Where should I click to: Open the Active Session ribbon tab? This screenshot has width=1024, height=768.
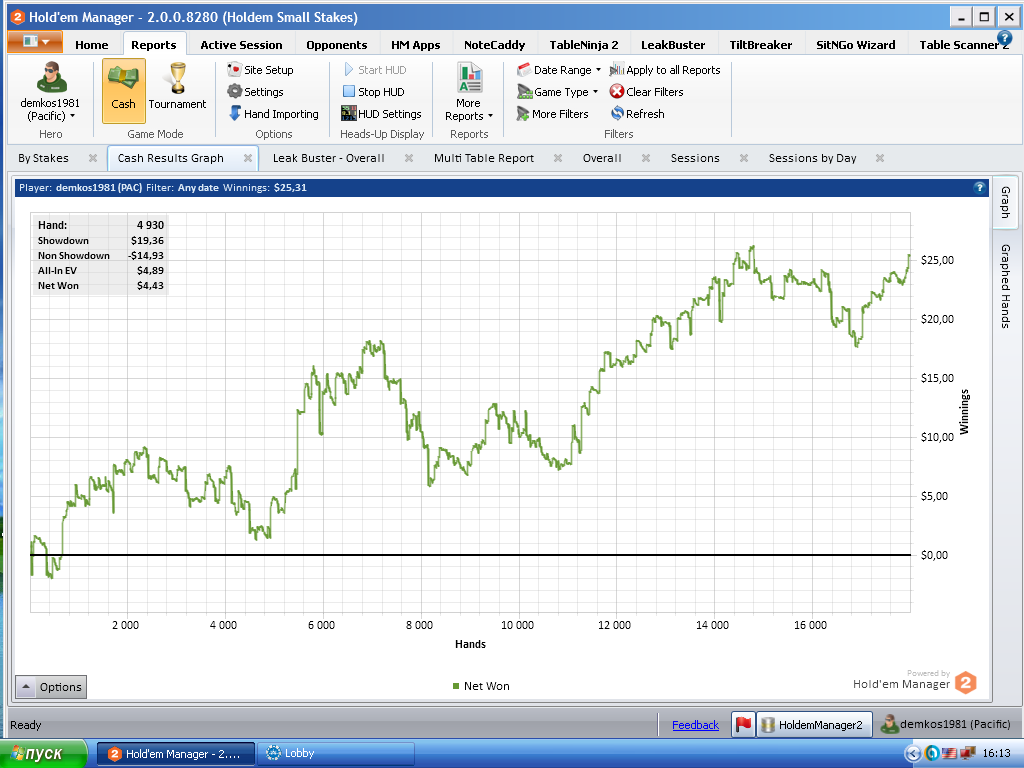pyautogui.click(x=241, y=44)
